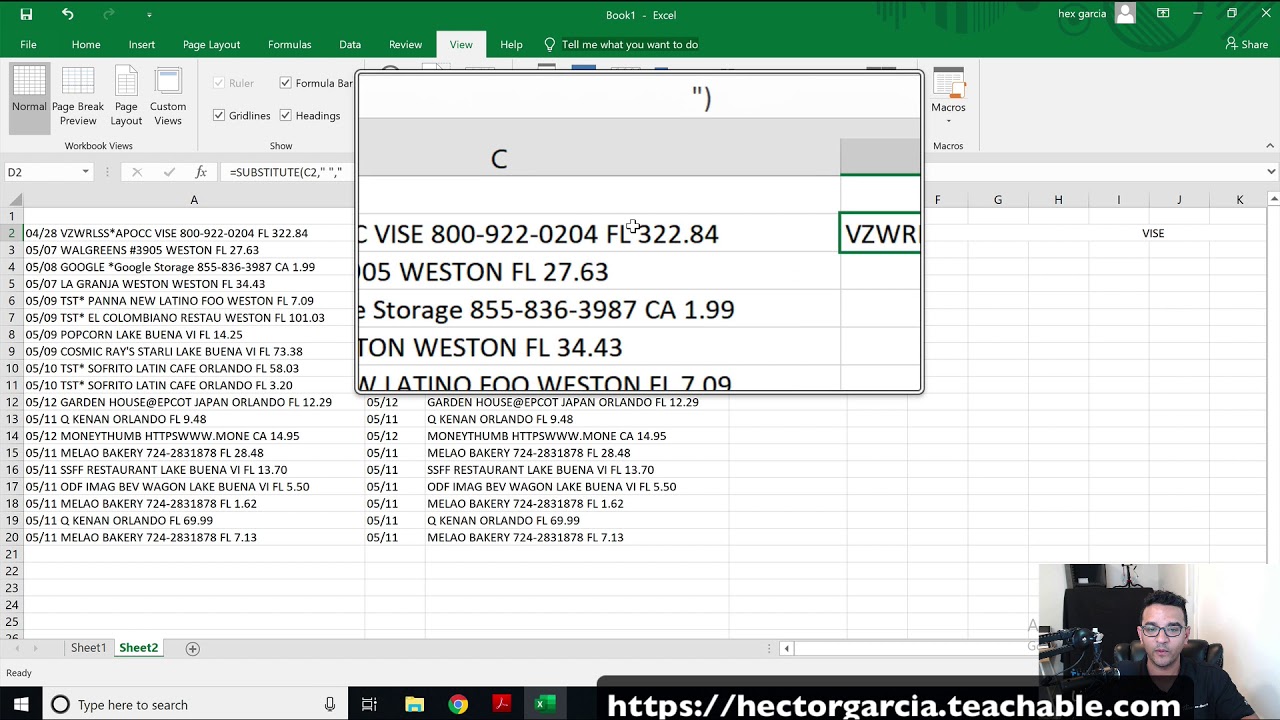Click Tell me what you want to do
The height and width of the screenshot is (720, 1280).
coord(630,44)
